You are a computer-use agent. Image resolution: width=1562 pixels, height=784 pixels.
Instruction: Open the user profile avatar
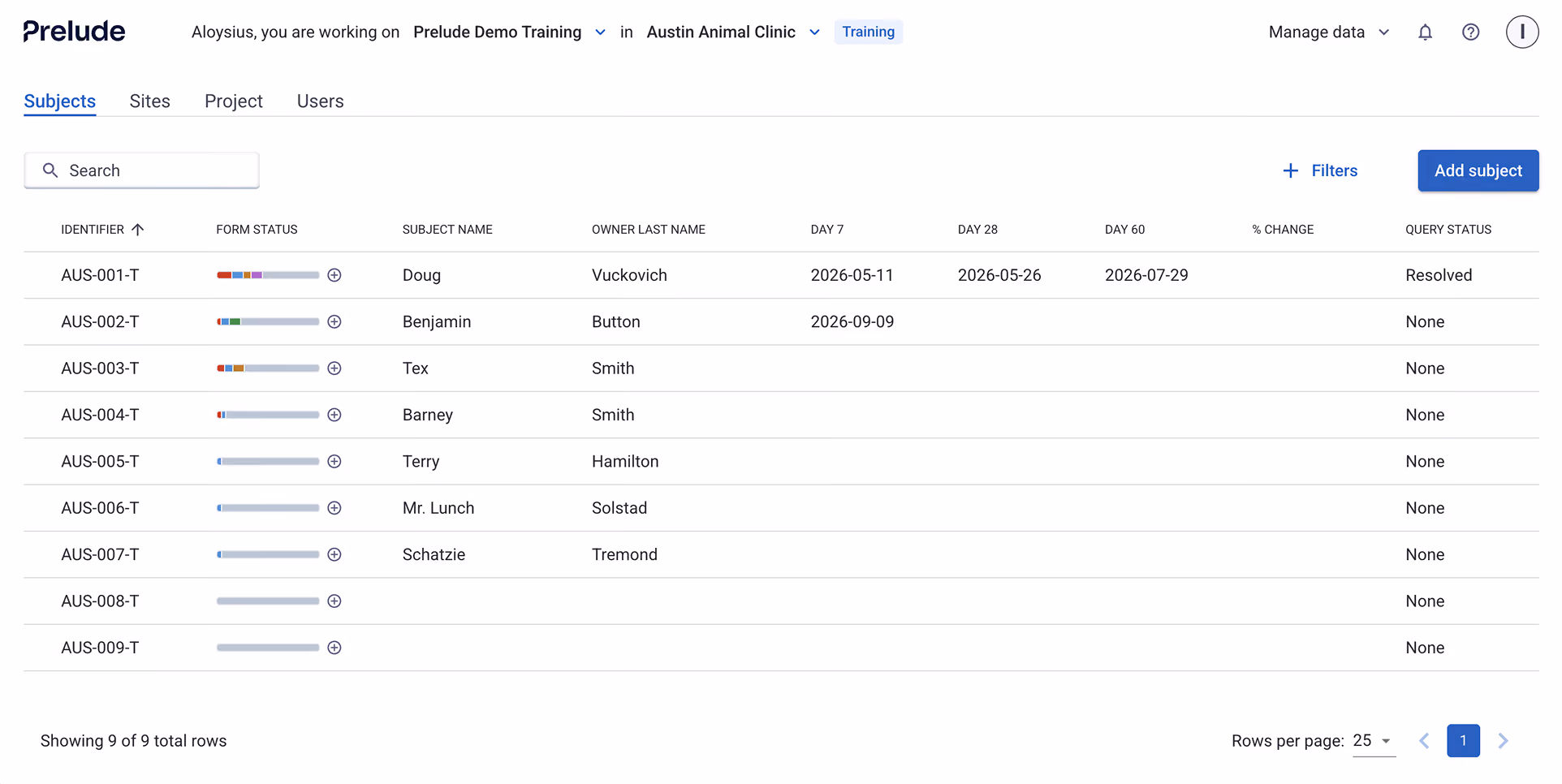pos(1522,32)
